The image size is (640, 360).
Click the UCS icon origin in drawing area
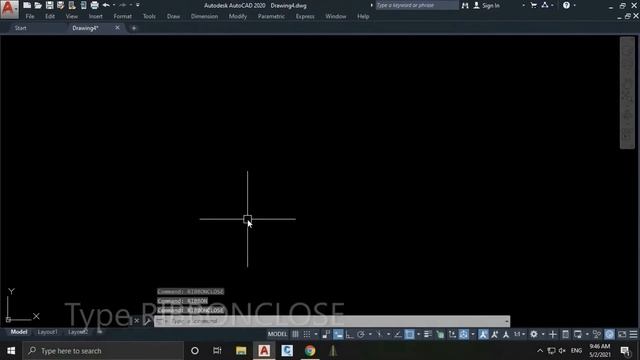point(8,319)
